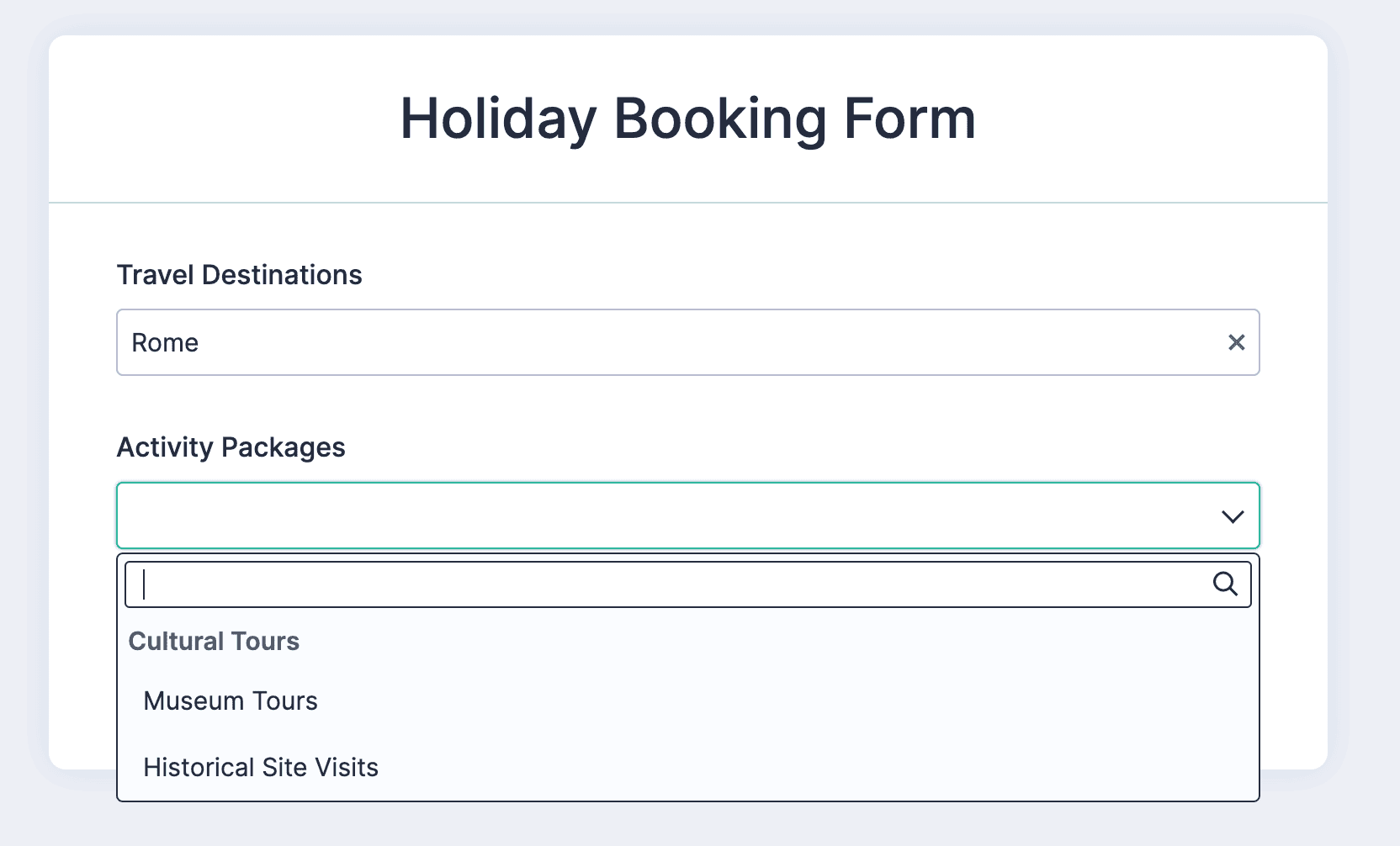Click the word Visits in Historical Site Visits
Screen dimensions: 1400x846
[346, 767]
